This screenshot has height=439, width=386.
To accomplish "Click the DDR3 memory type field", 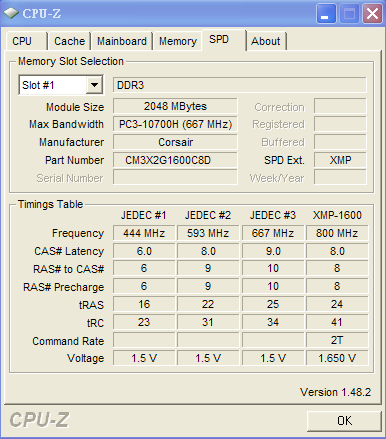I will pos(240,85).
